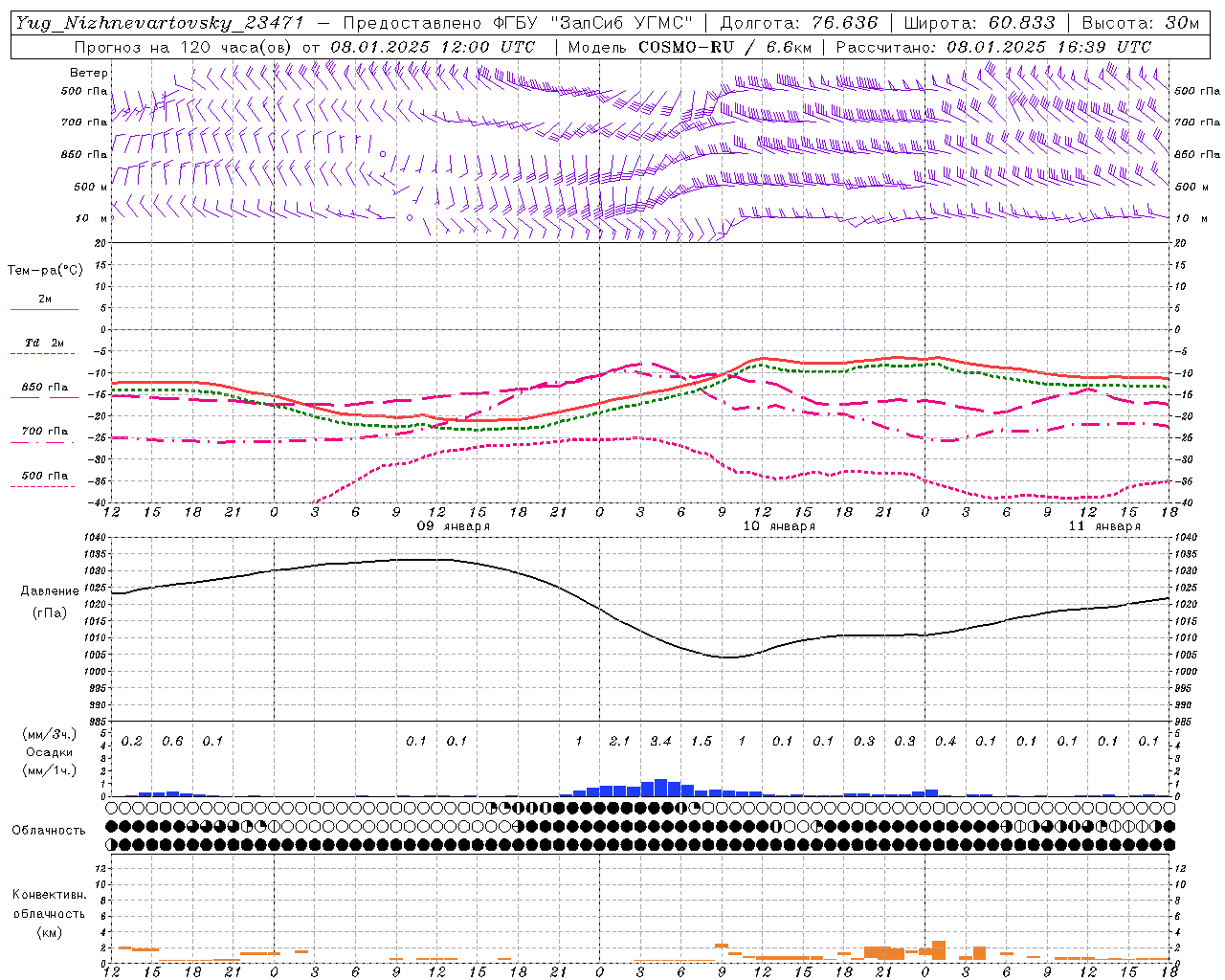Click the station title Yug_Nizhnevartovsky_23471
The width and height of the screenshot is (1225, 980).
[159, 22]
